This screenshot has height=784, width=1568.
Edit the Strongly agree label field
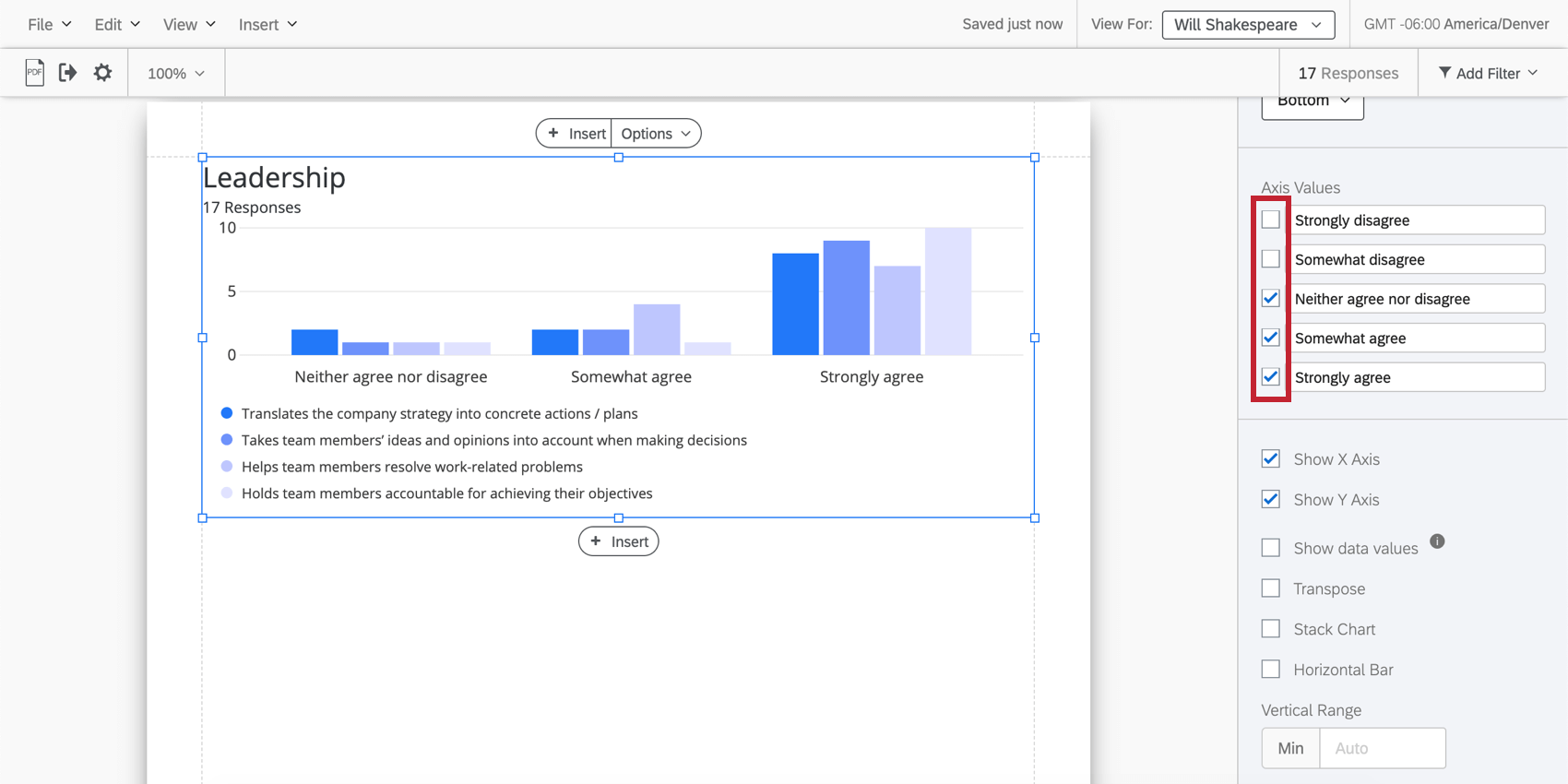(1417, 377)
